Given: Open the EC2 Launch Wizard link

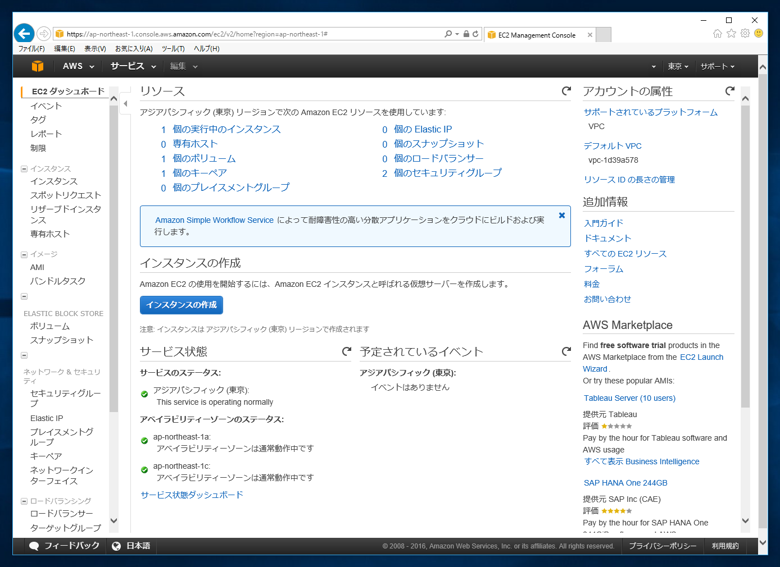Looking at the screenshot, I should [x=653, y=363].
